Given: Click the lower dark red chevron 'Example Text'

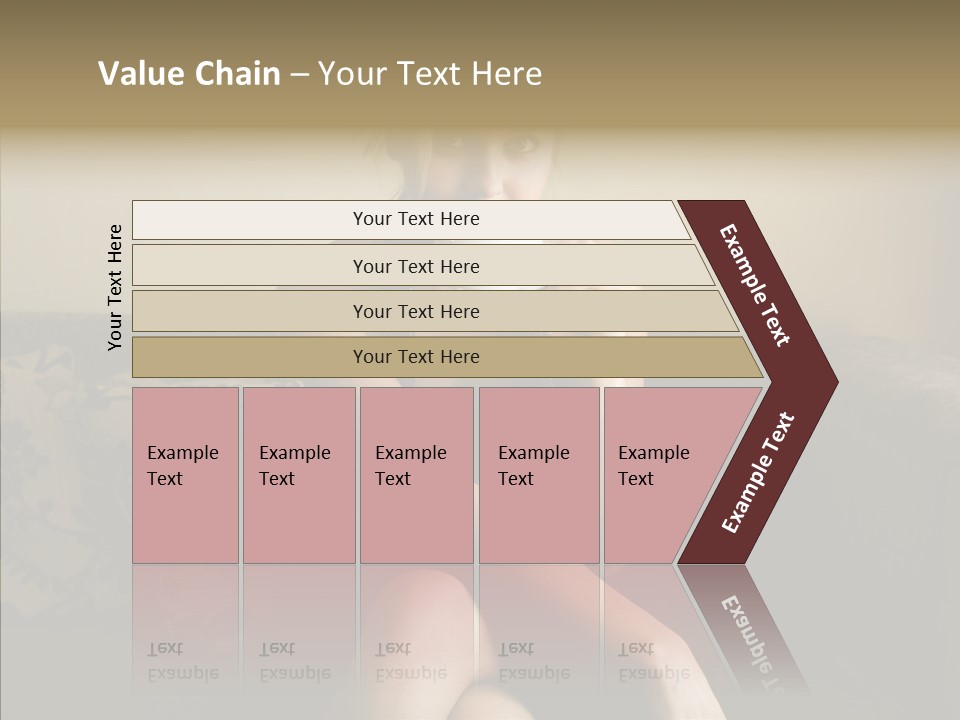Looking at the screenshot, I should (758, 473).
